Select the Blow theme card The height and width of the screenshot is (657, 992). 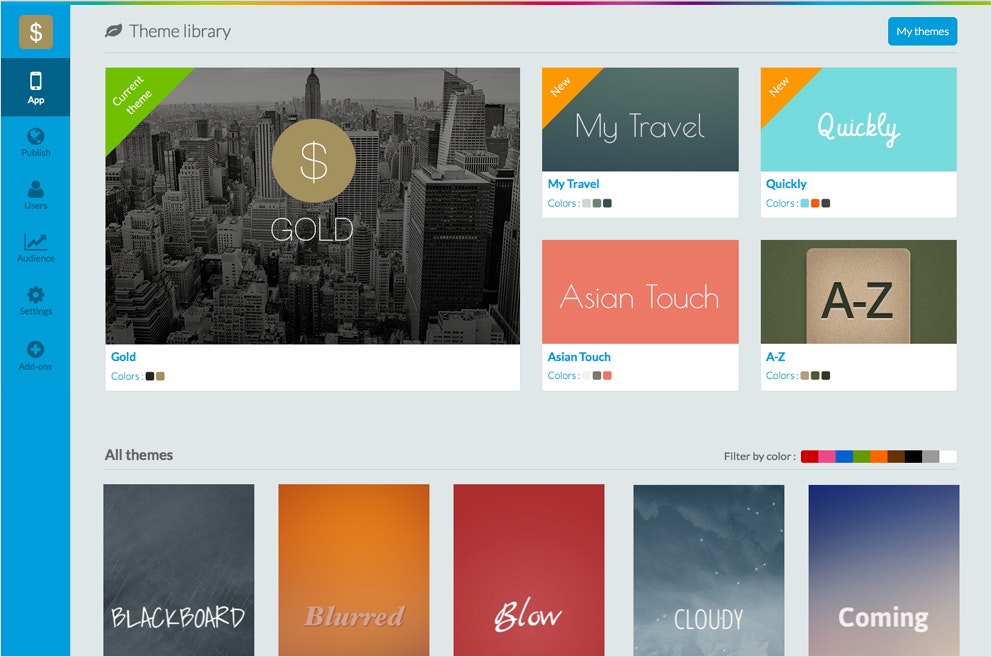[x=529, y=570]
